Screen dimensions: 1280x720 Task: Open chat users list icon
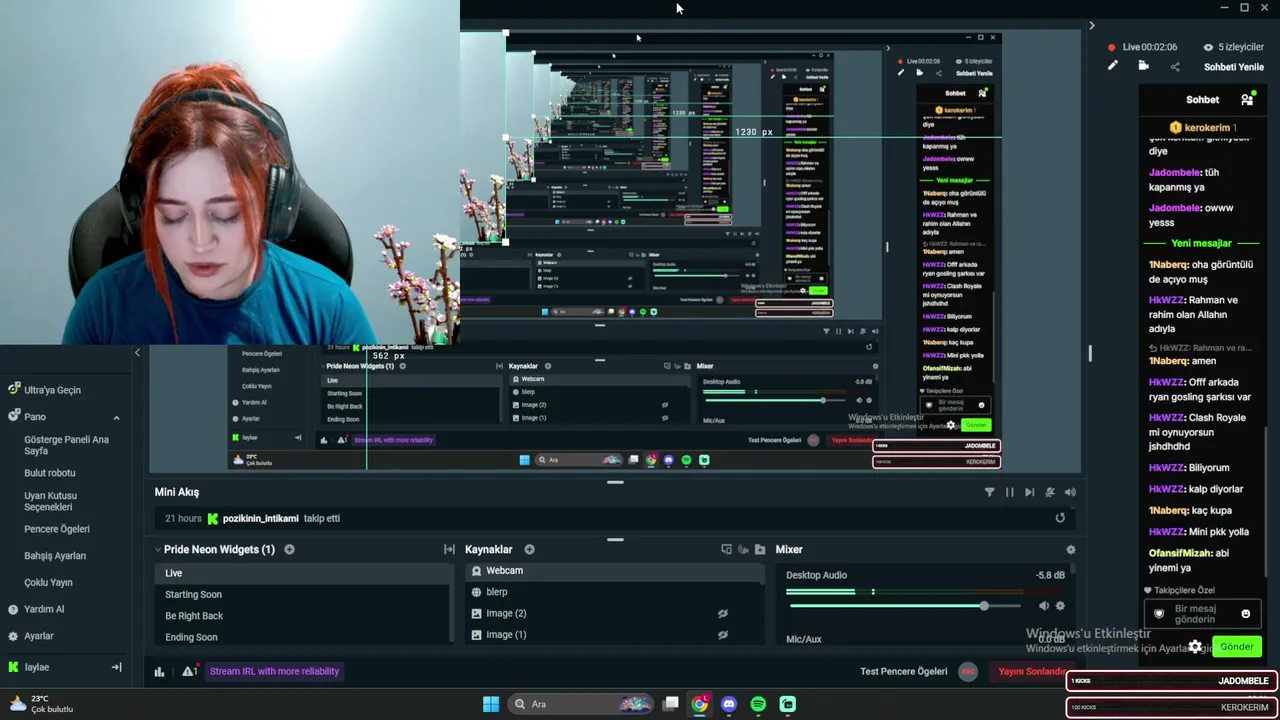[x=1247, y=99]
